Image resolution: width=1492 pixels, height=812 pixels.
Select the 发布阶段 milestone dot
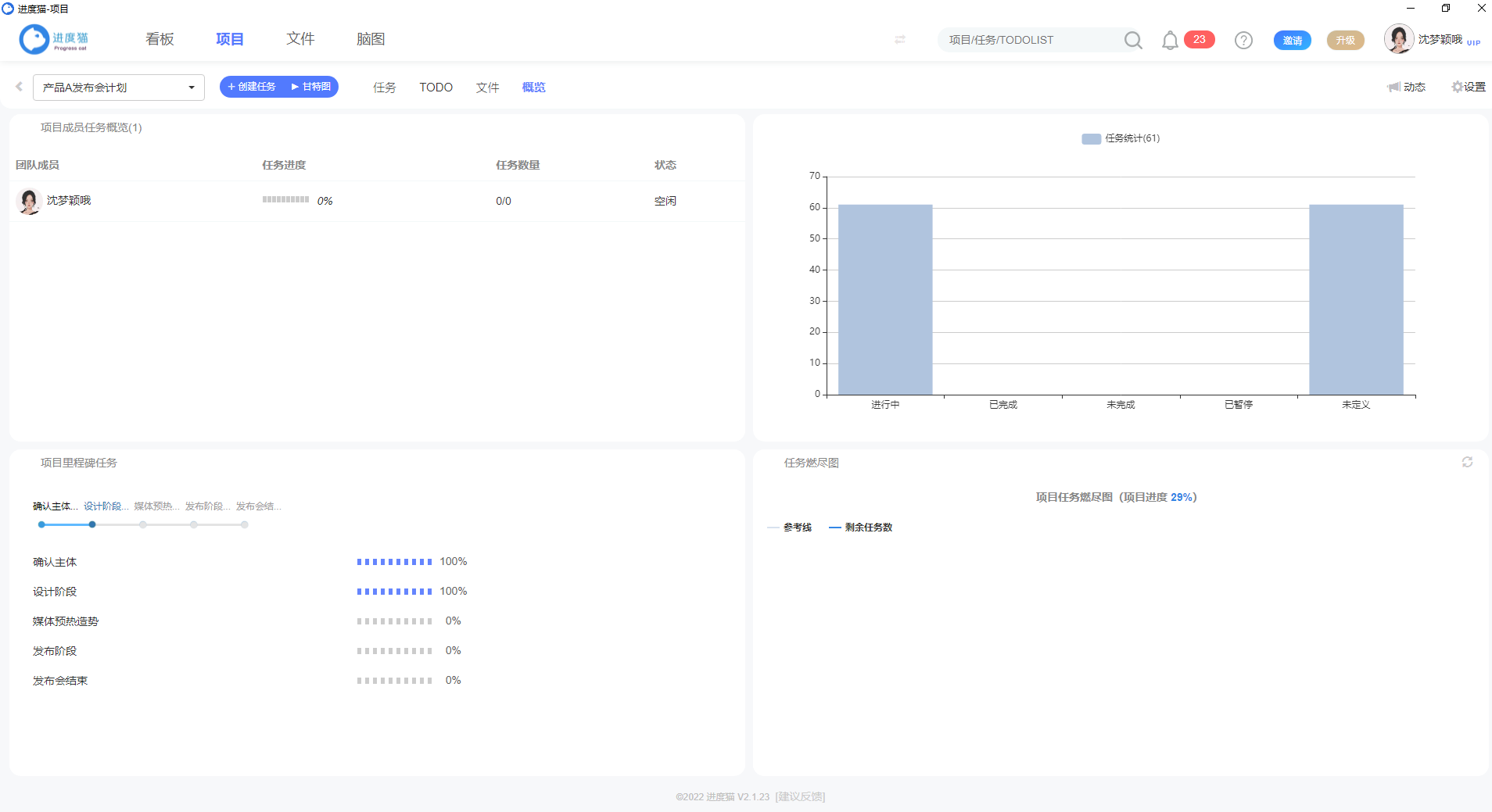(x=194, y=524)
